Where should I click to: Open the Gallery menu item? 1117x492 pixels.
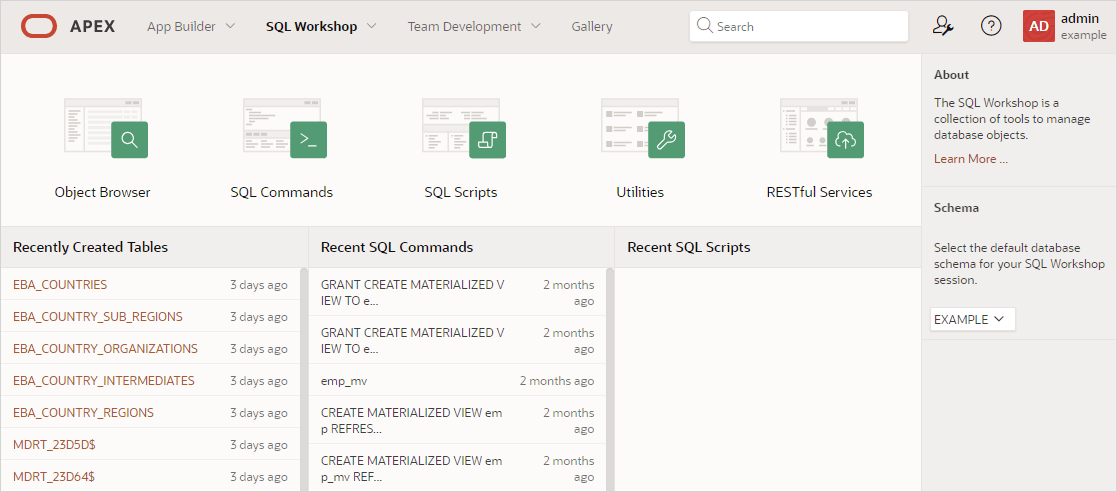click(x=591, y=26)
